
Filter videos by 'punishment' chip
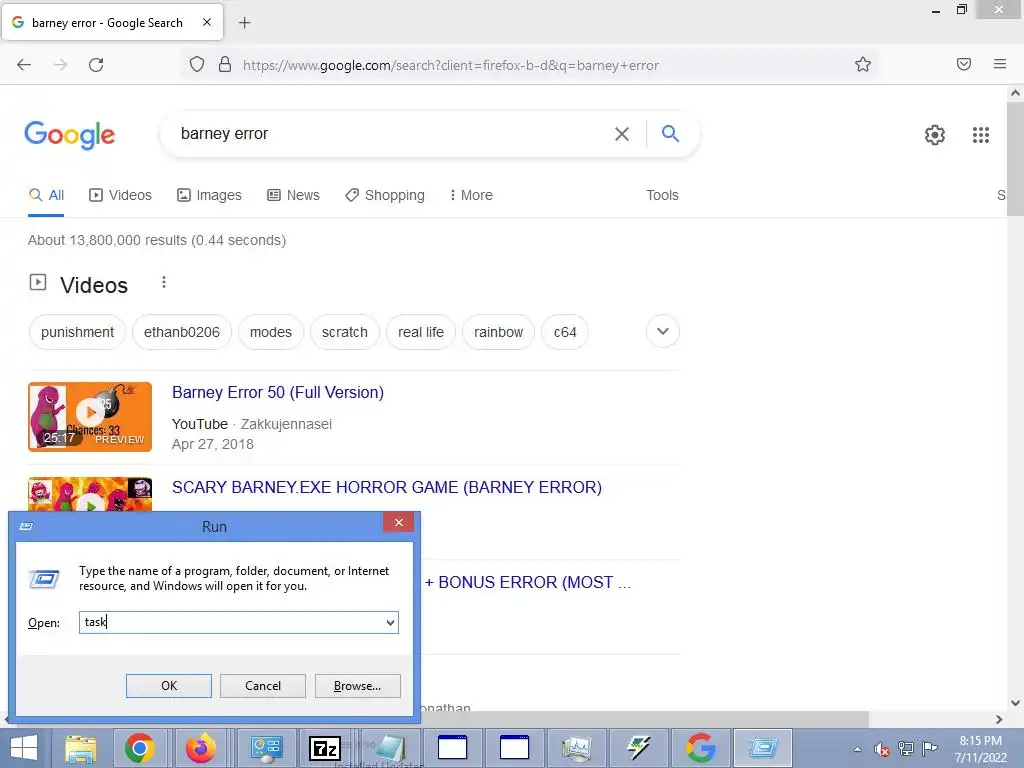pyautogui.click(x=77, y=332)
